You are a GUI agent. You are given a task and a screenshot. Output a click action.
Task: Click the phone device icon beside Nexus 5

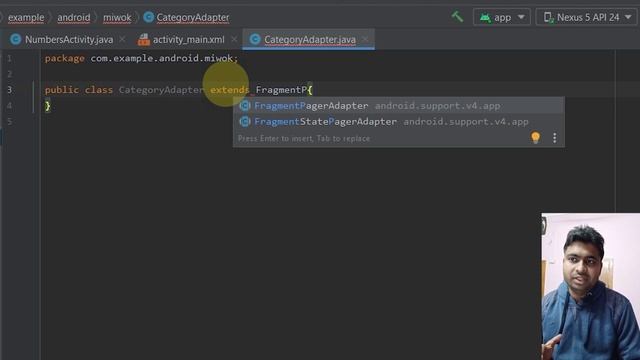coord(548,18)
